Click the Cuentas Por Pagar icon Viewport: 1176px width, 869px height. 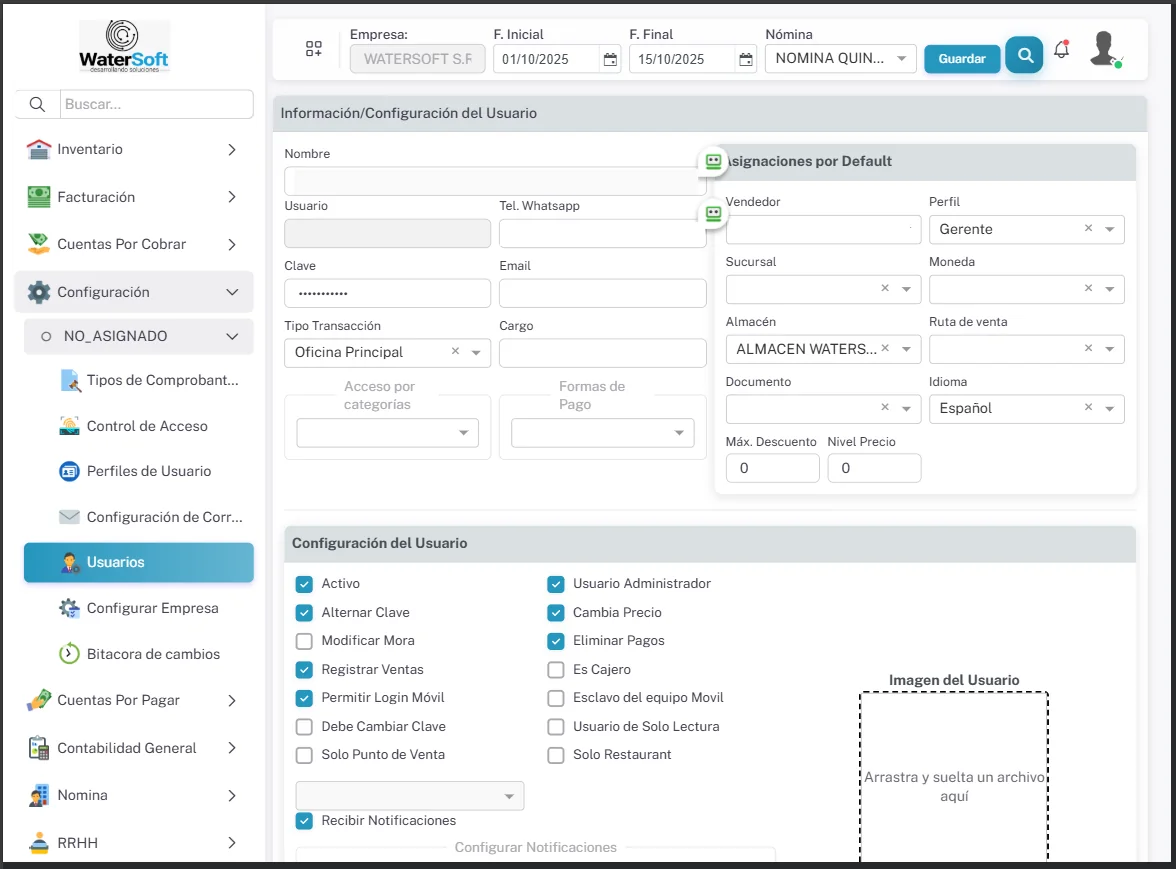pyautogui.click(x=39, y=700)
